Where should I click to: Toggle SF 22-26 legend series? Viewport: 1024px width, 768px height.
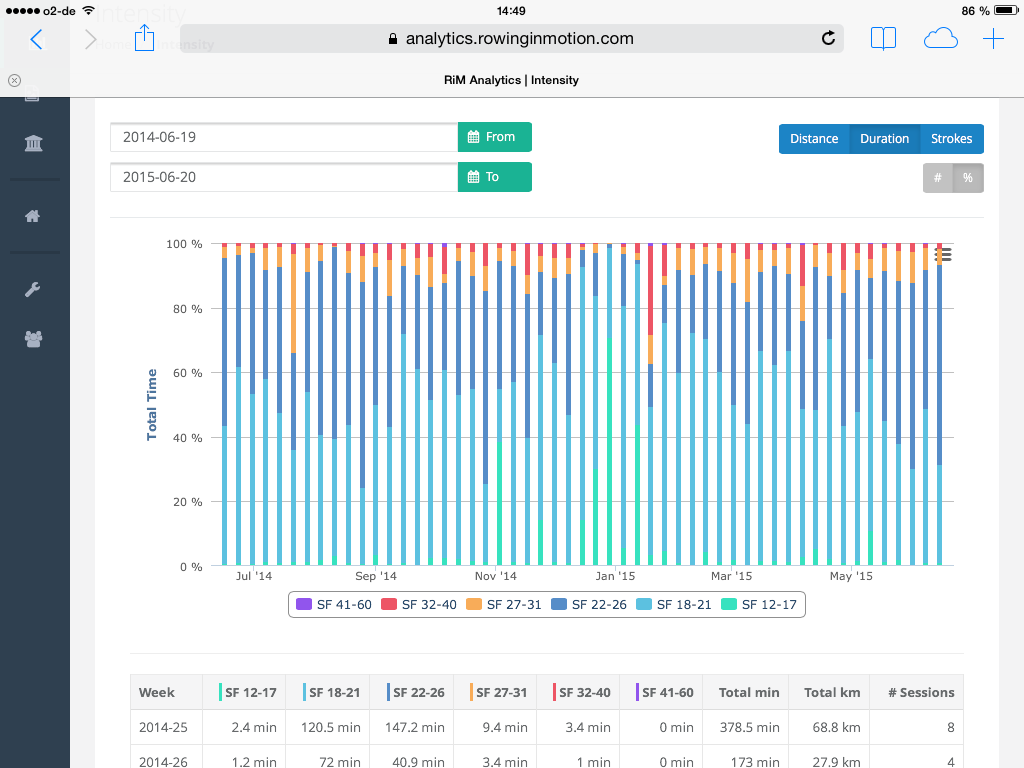pos(588,605)
